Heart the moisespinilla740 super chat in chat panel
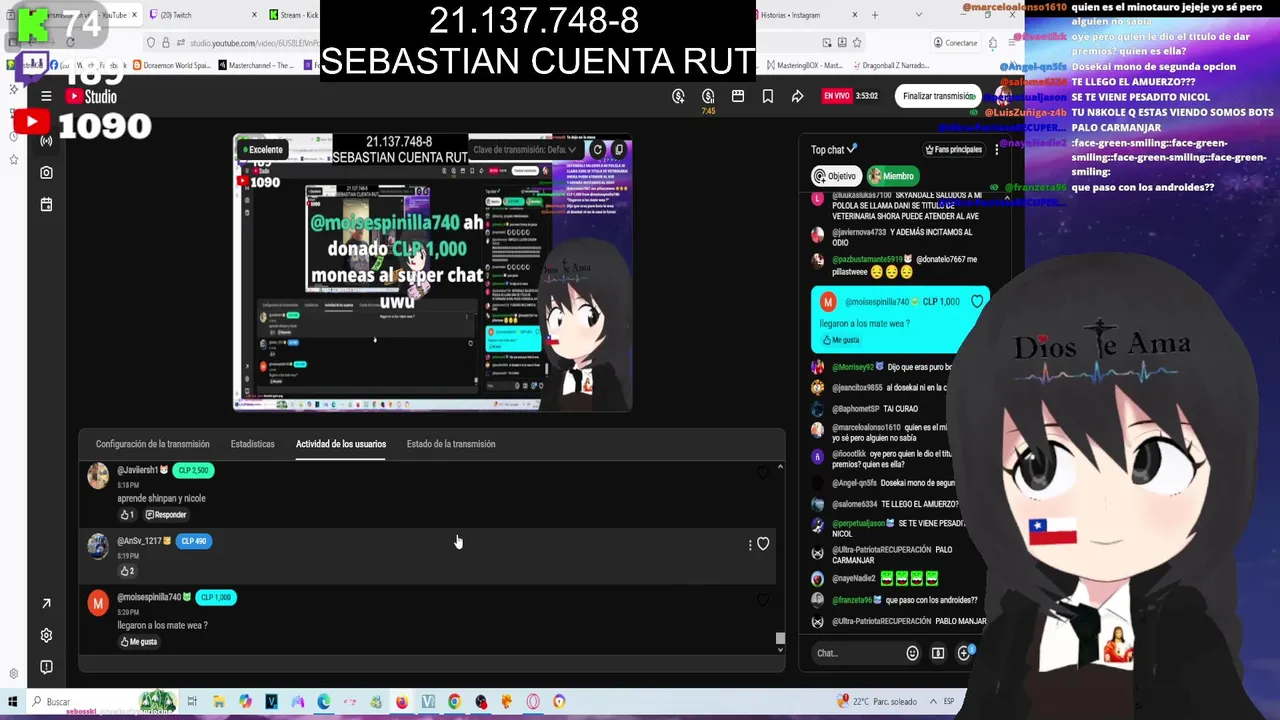This screenshot has height=720, width=1280. (x=977, y=301)
